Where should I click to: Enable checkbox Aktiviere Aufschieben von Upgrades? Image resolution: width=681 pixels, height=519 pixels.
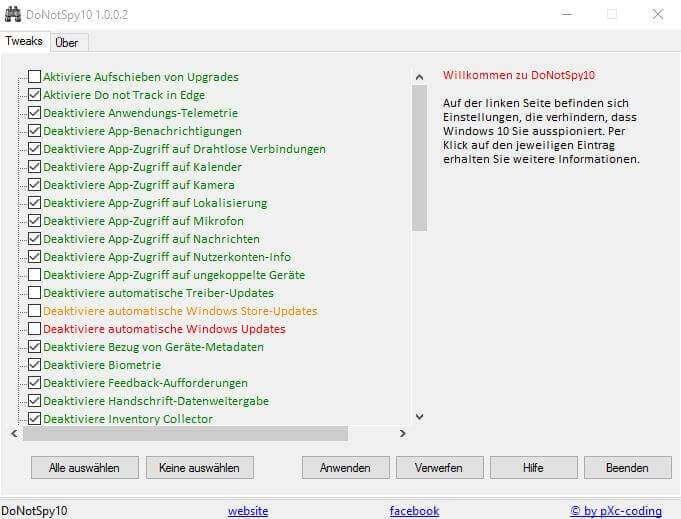tap(34, 77)
